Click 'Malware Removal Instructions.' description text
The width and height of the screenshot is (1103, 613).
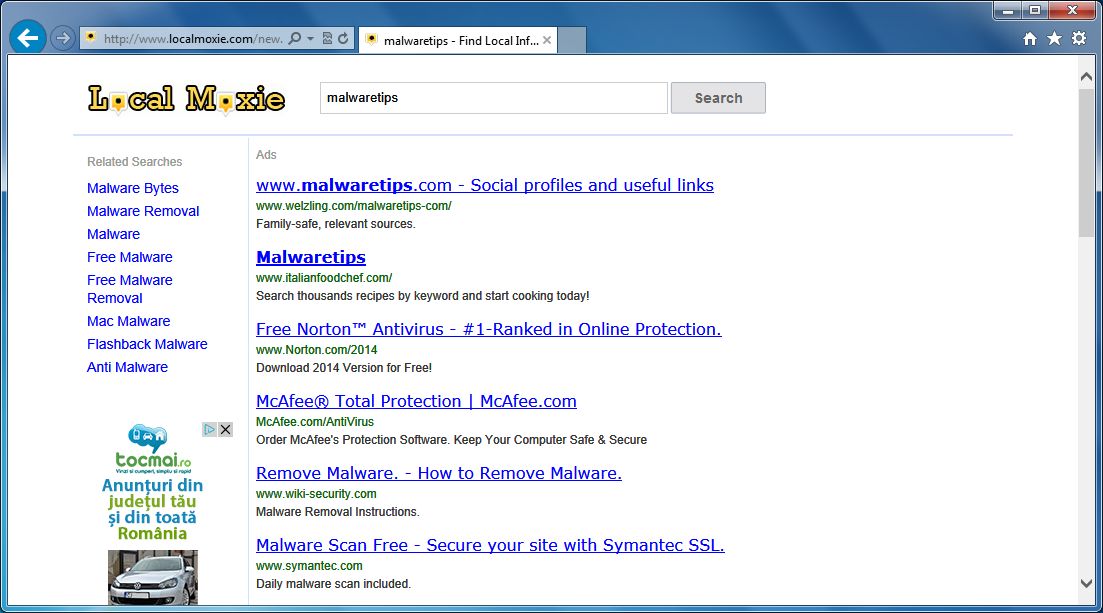click(x=338, y=512)
